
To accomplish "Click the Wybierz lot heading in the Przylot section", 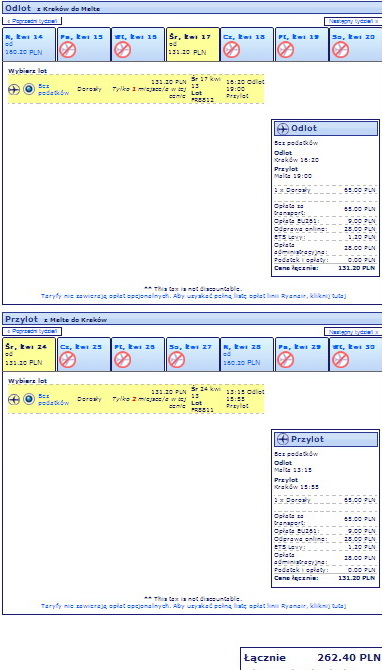I will [x=27, y=380].
